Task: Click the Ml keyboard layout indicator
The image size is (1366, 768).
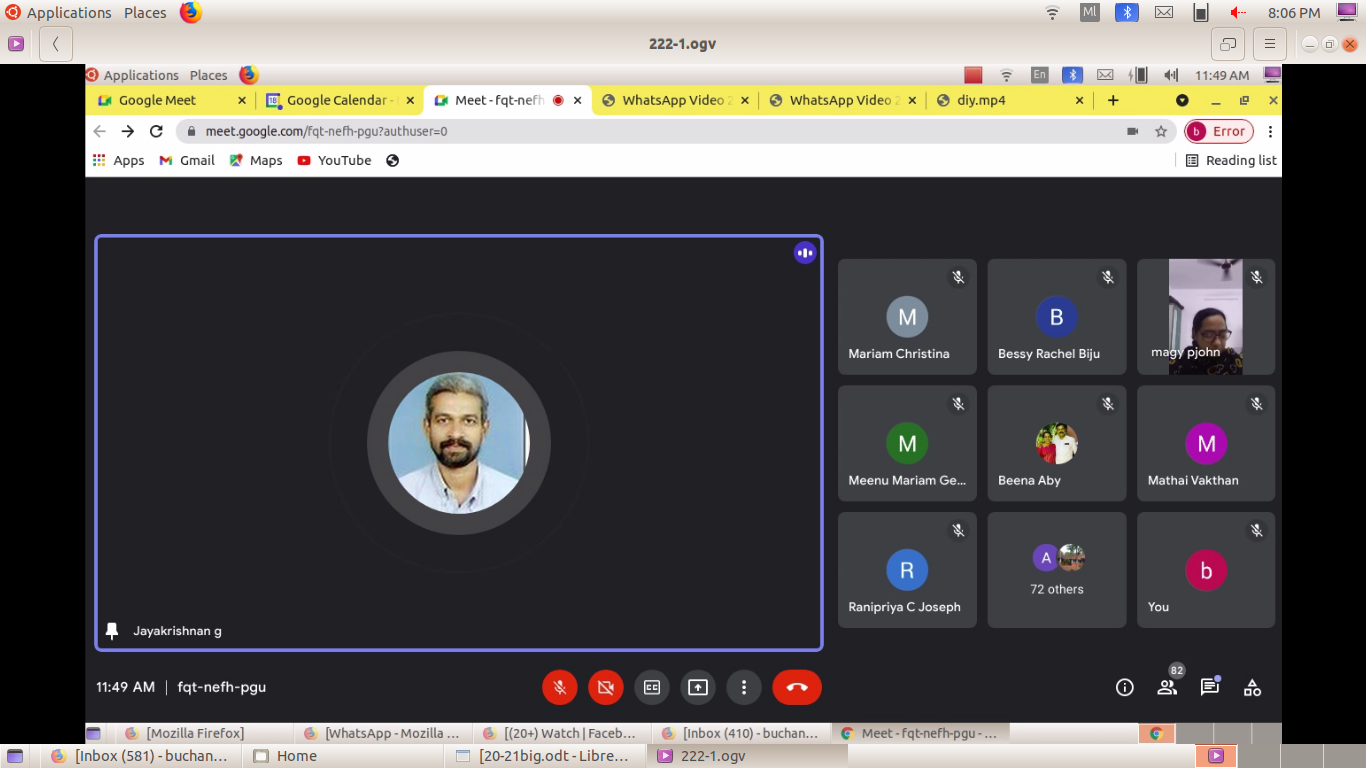Action: (1090, 12)
